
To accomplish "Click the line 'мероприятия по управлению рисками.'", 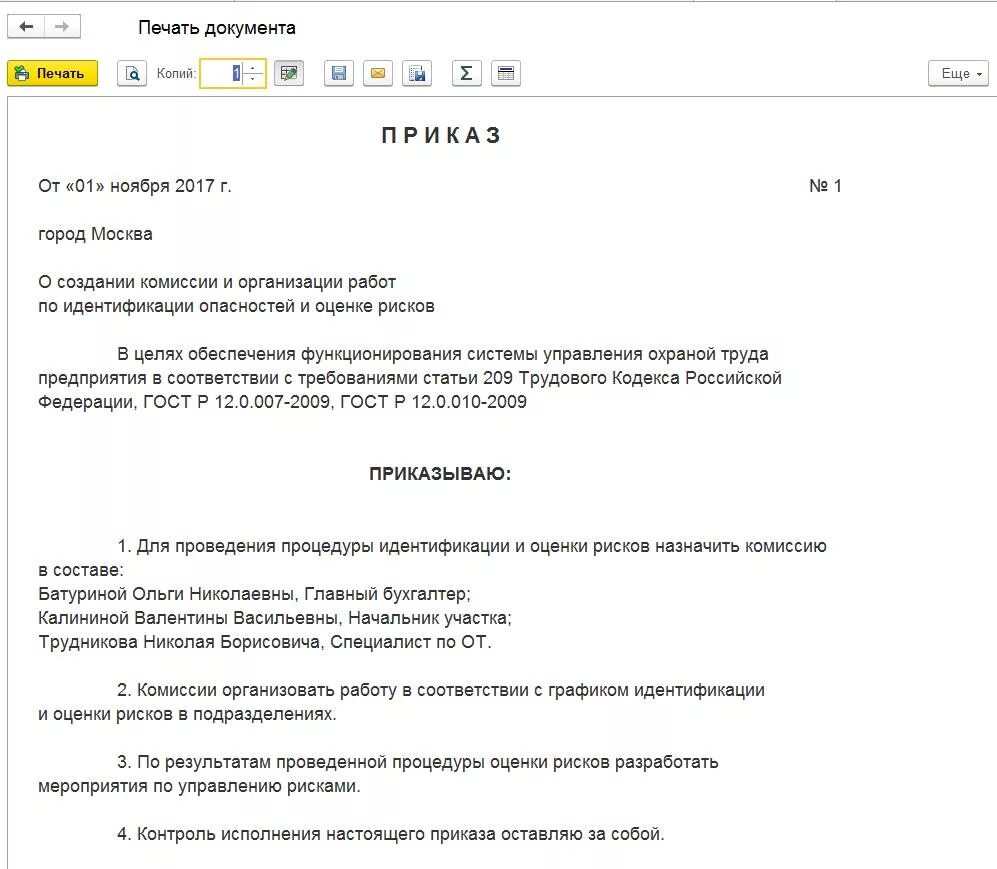I will pyautogui.click(x=199, y=786).
